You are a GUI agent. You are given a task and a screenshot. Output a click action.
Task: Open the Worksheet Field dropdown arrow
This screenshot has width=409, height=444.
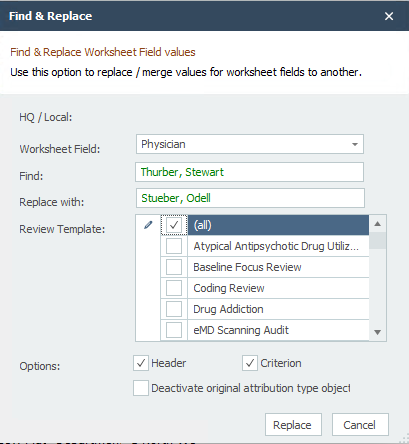355,144
